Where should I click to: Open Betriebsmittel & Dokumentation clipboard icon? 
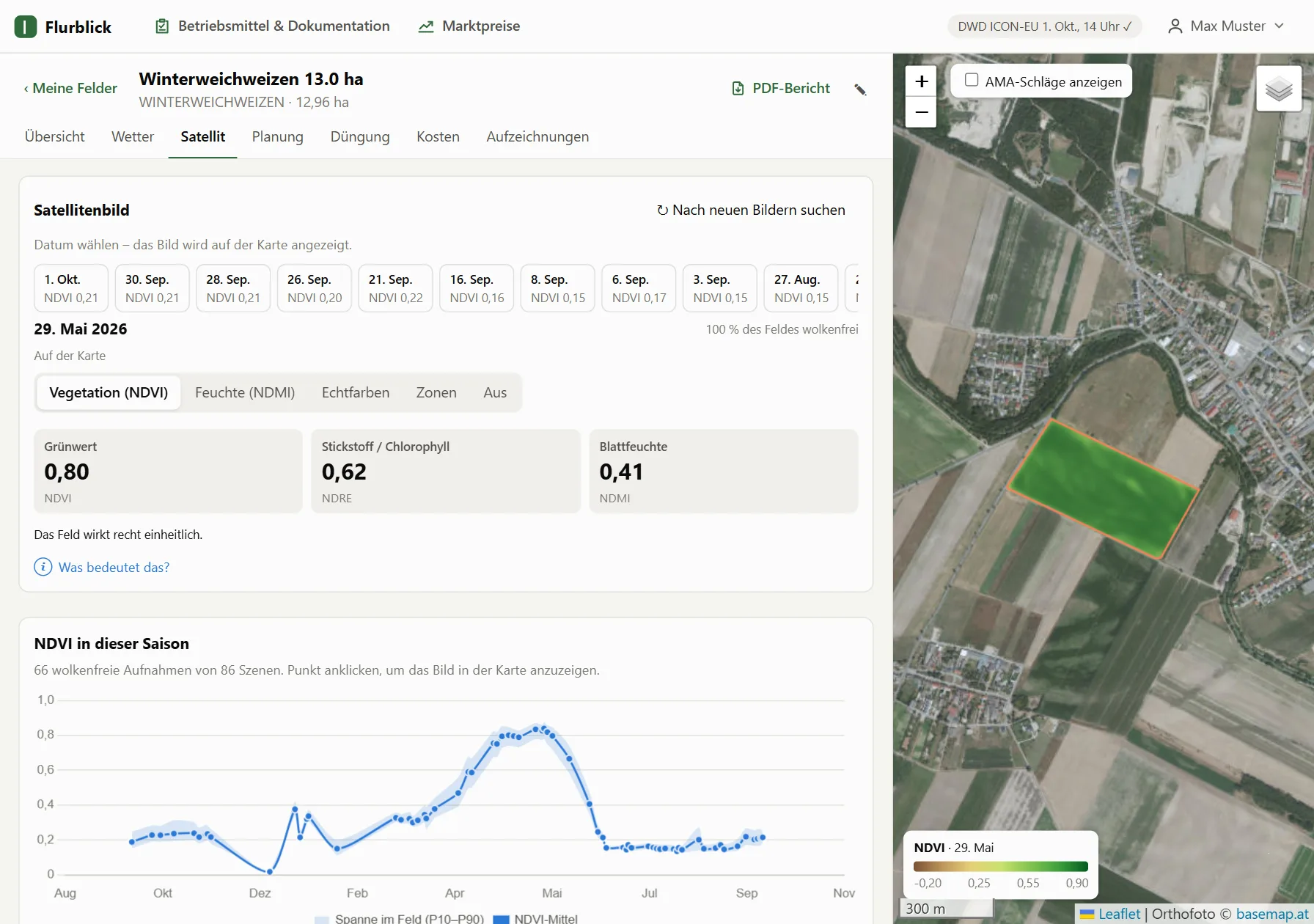pyautogui.click(x=162, y=26)
